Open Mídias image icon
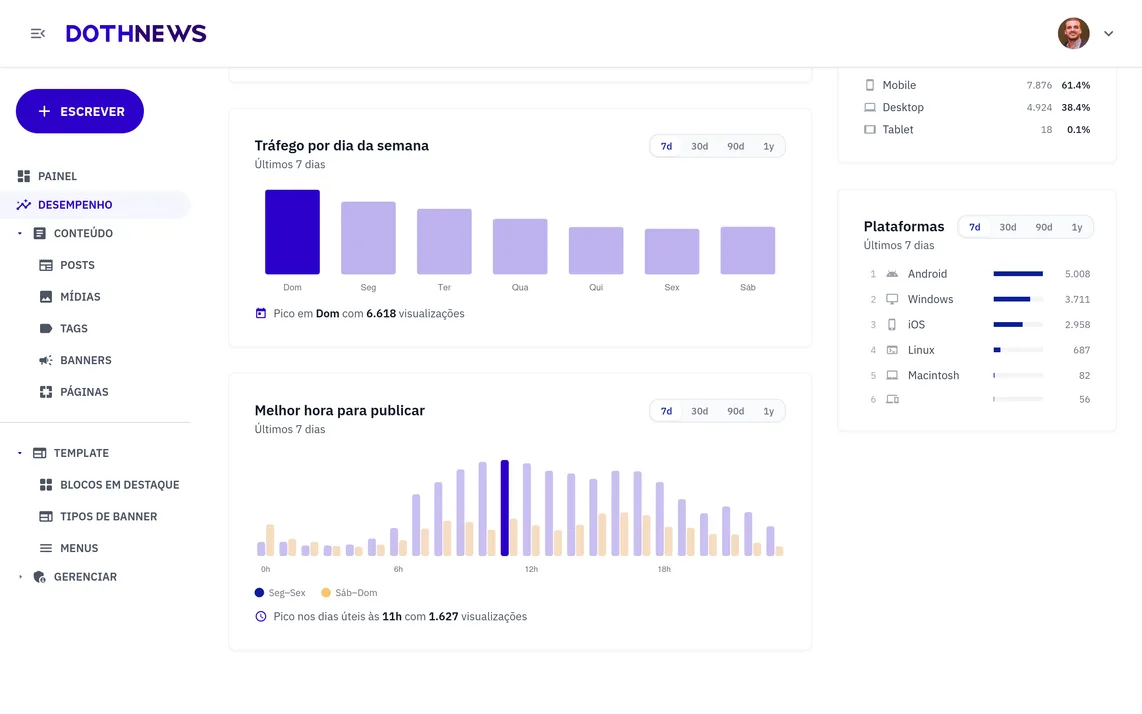Viewport: 1142px width, 714px height. click(x=46, y=297)
